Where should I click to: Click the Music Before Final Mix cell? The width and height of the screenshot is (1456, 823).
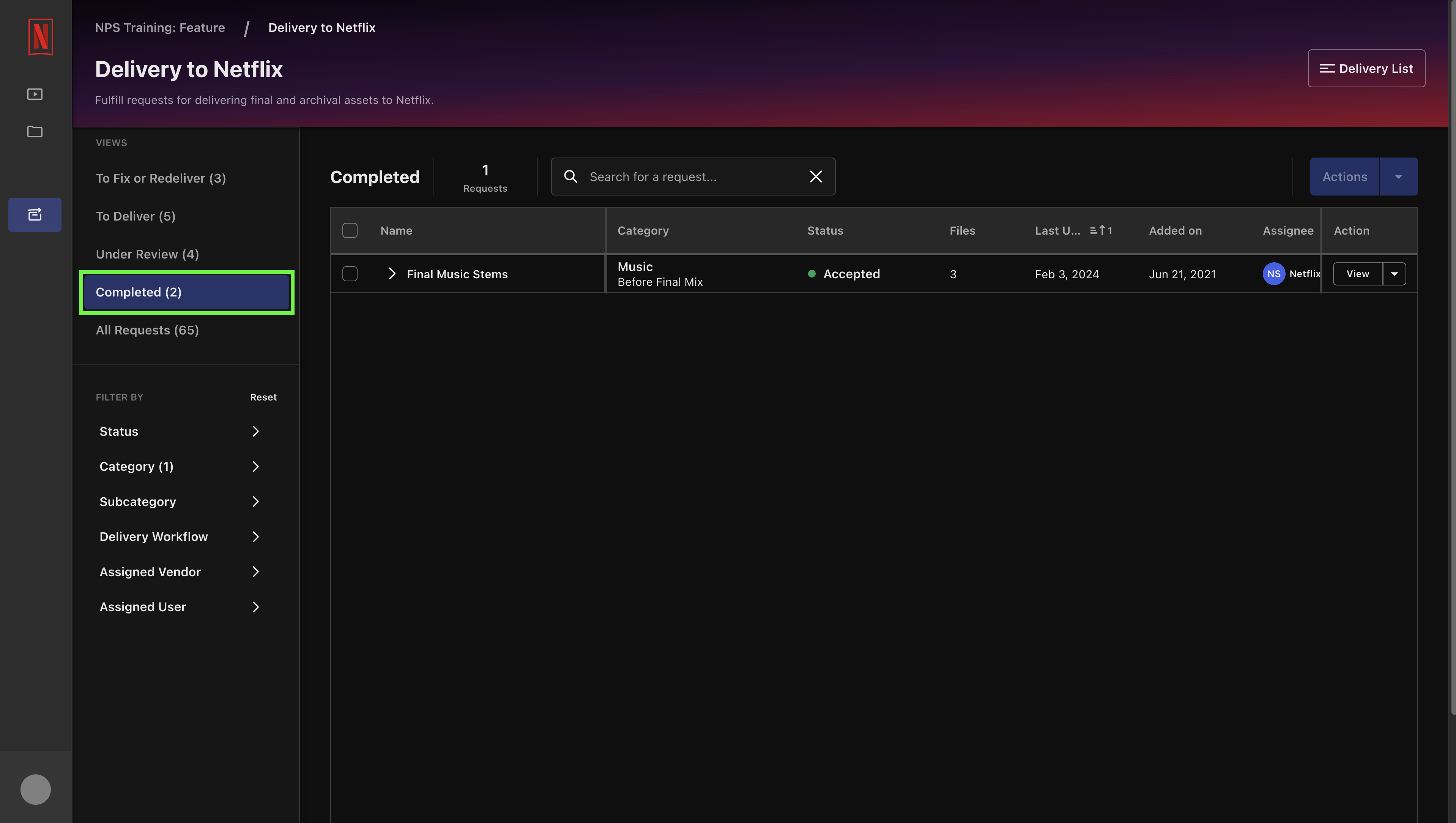[x=660, y=274]
